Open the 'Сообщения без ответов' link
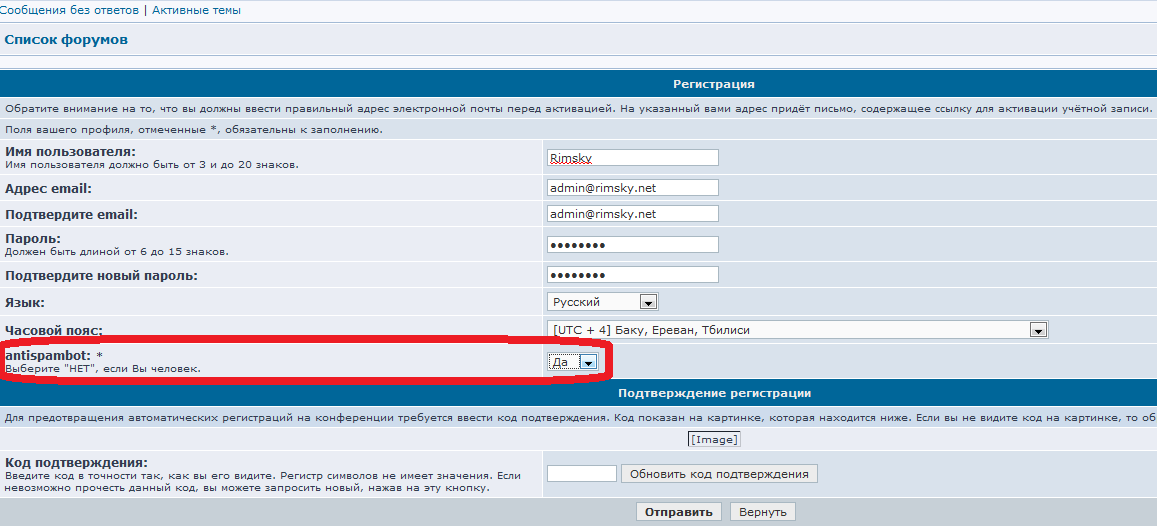 tap(71, 10)
